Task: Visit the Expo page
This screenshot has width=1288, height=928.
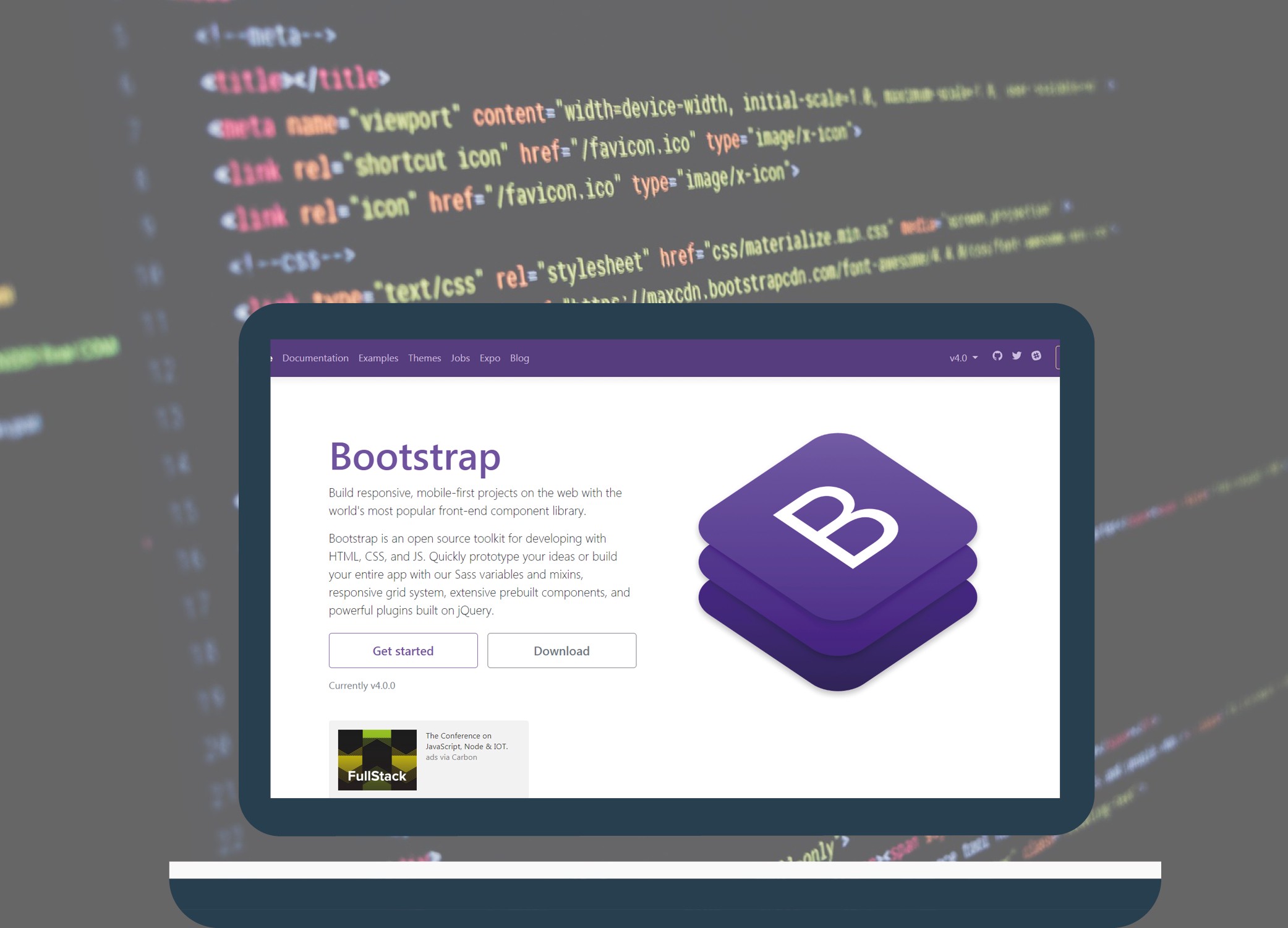Action: (x=490, y=358)
